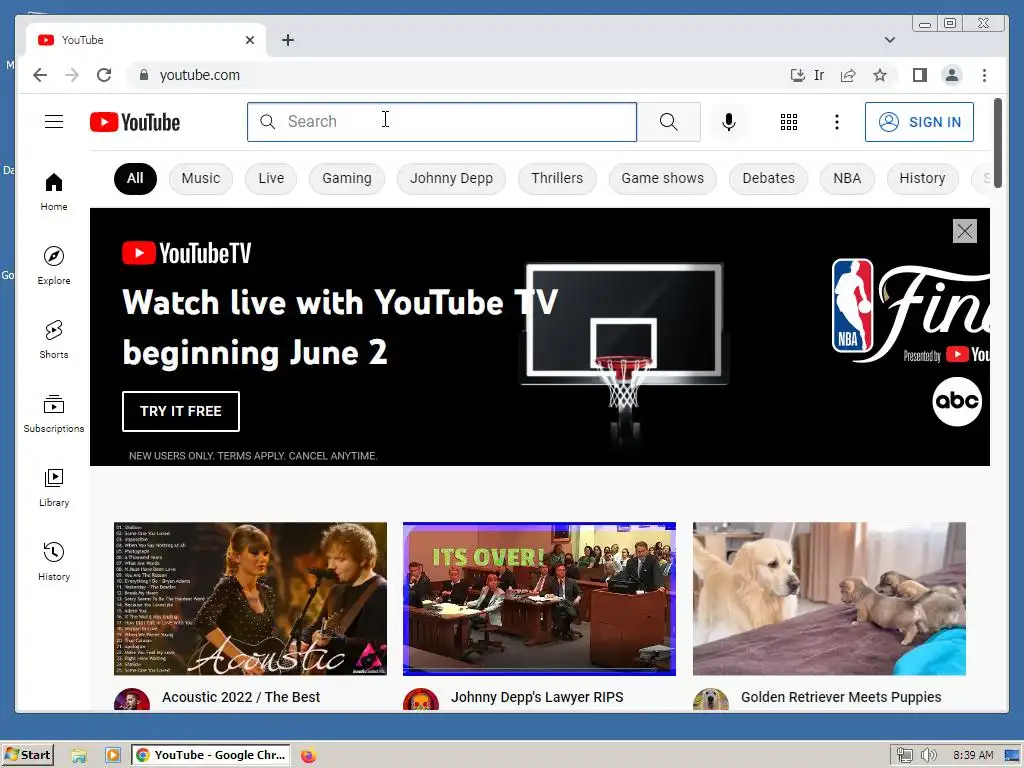Close the YouTube TV banner ad
The height and width of the screenshot is (768, 1024).
pos(965,231)
